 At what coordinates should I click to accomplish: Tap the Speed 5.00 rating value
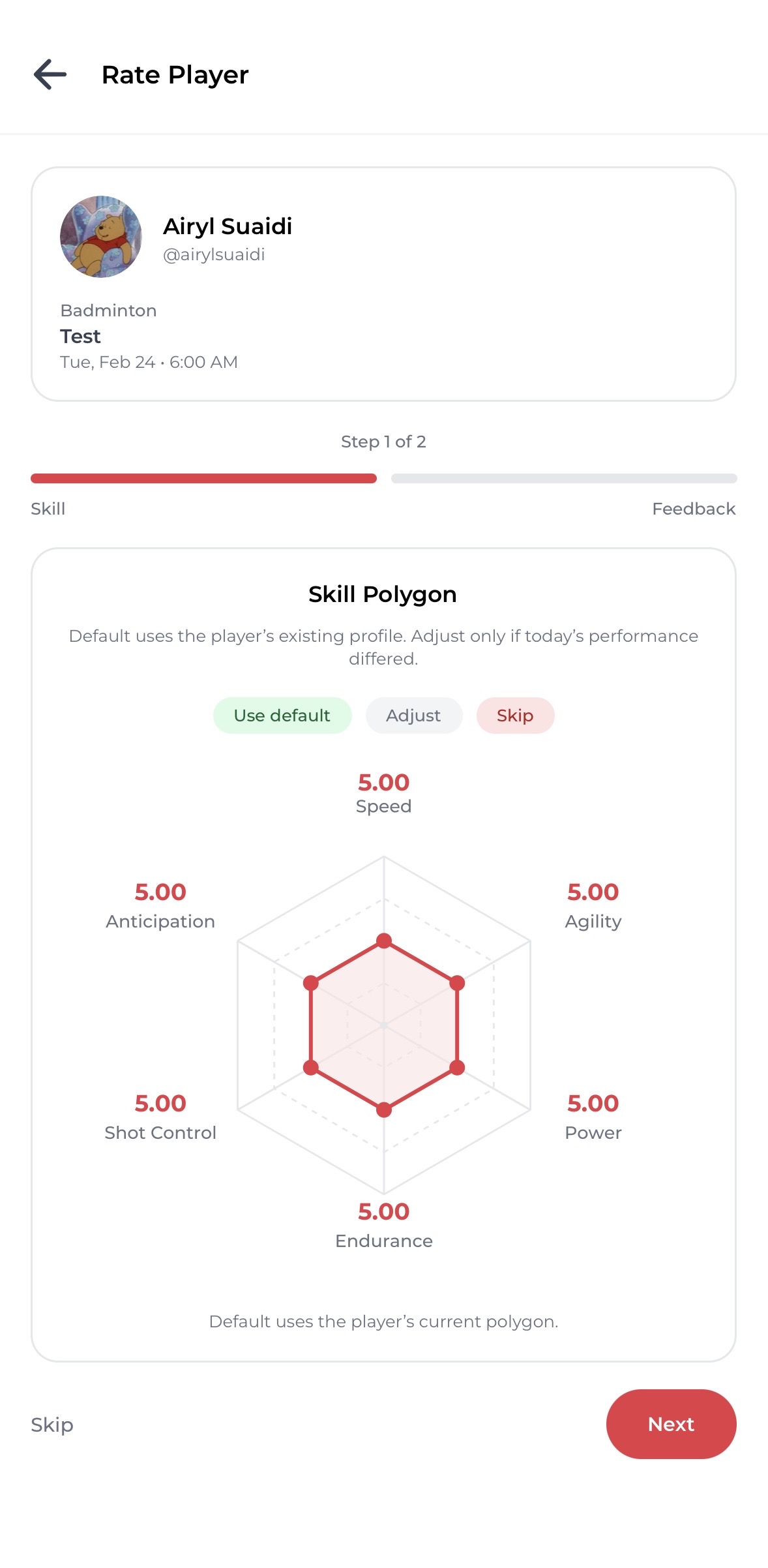383,782
